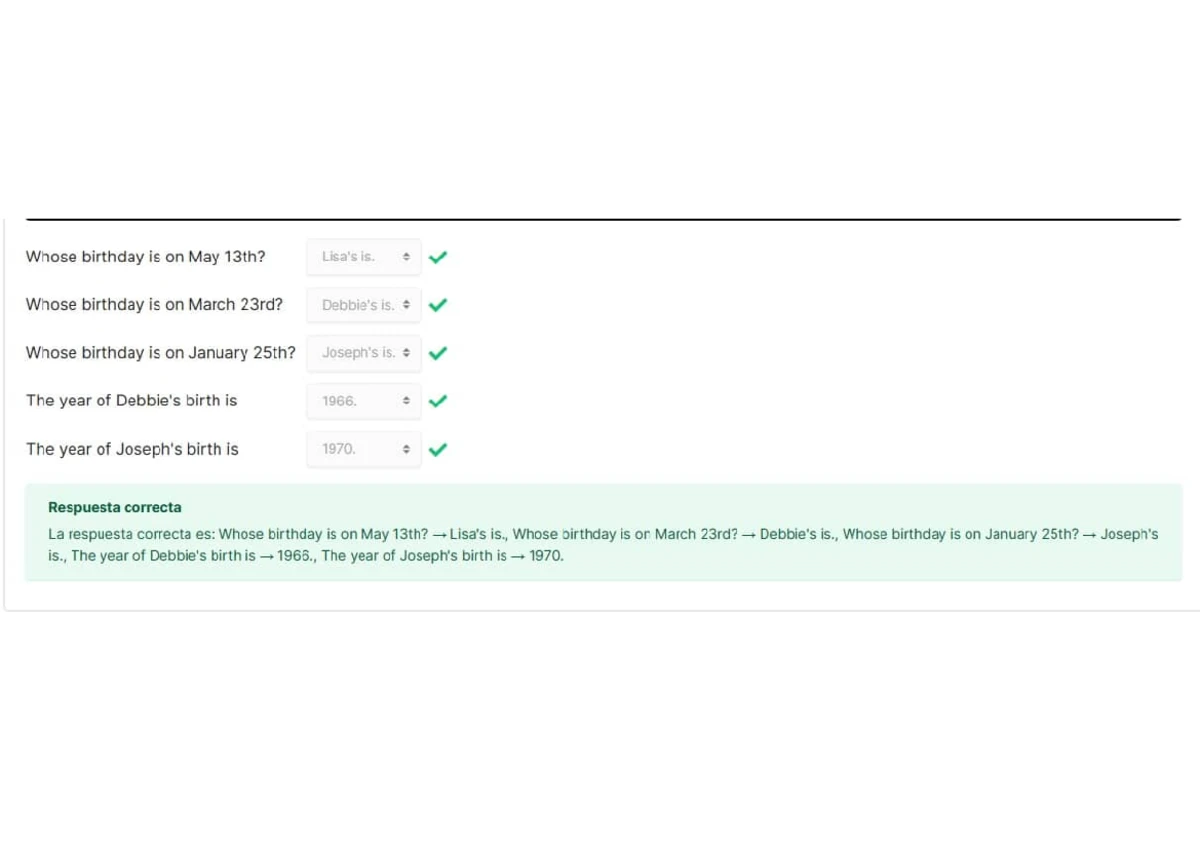Click the question 'Whose birthday is on May 13th?'
This screenshot has height=848, width=1200.
[x=146, y=257]
